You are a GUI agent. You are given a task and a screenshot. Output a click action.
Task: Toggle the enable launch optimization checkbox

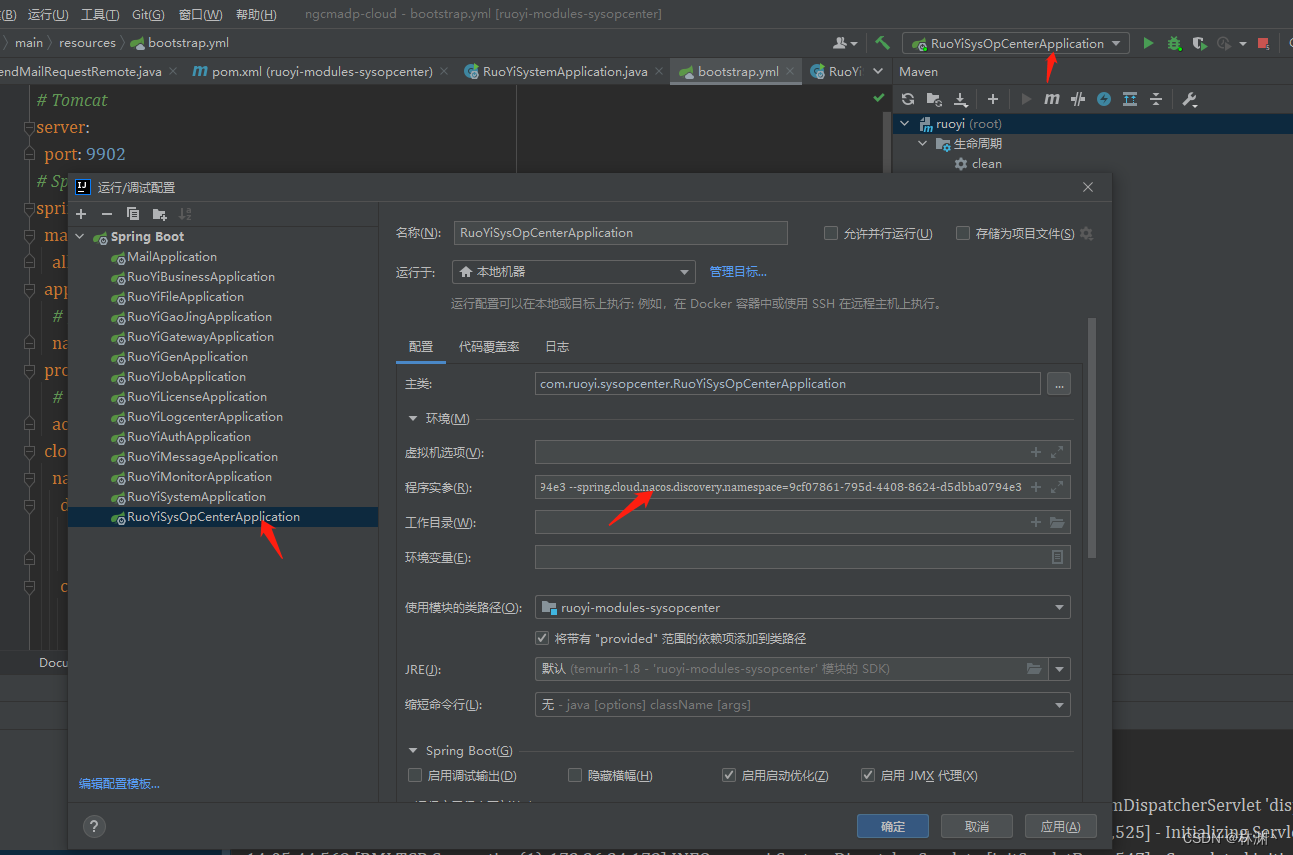[x=728, y=775]
